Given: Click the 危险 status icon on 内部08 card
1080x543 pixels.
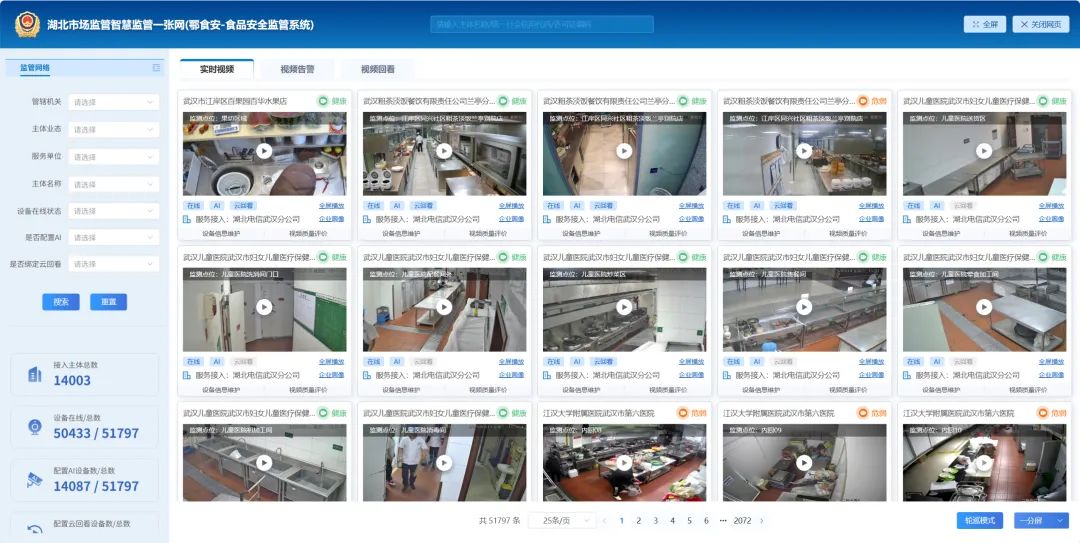Looking at the screenshot, I should (683, 413).
